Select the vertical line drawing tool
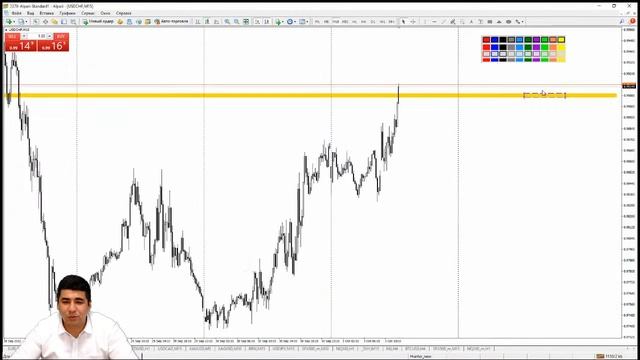Viewport: 640px width, 360px height. (x=425, y=22)
